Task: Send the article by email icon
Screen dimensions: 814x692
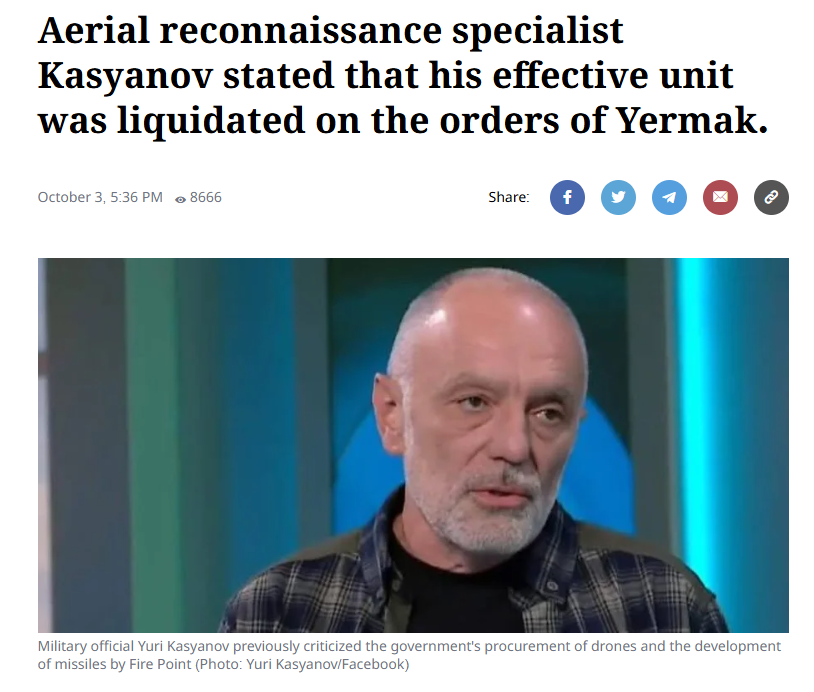Action: pyautogui.click(x=720, y=197)
